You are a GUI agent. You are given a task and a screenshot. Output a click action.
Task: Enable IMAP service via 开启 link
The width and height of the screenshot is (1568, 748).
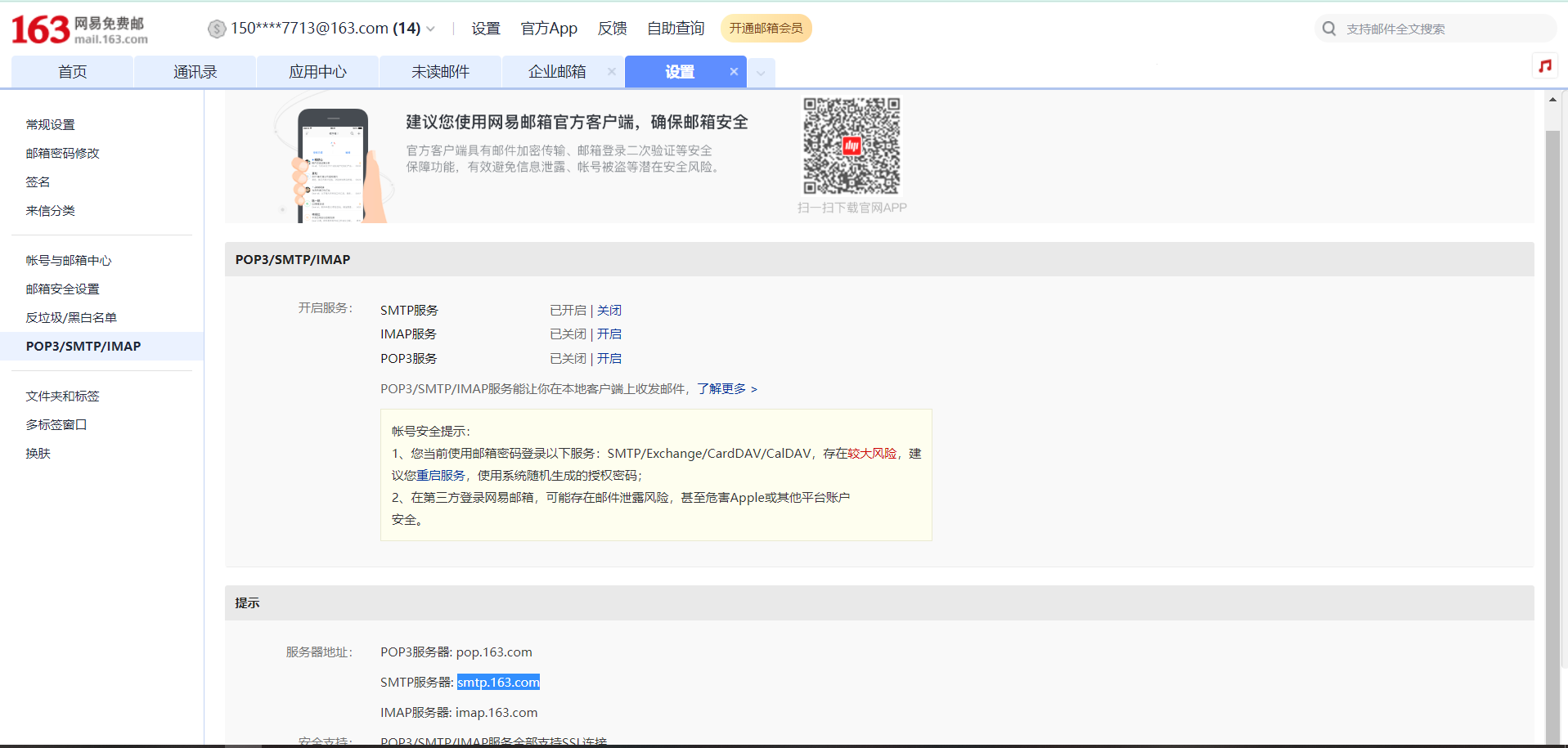[609, 334]
